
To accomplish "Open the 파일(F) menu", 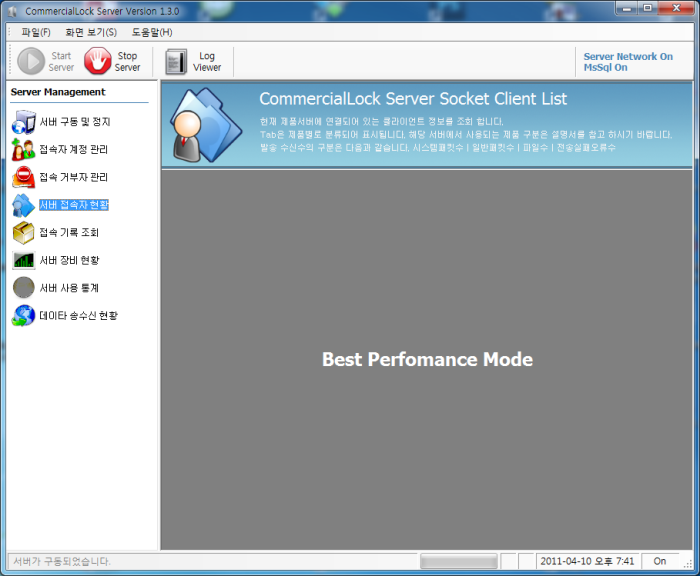I will 36,32.
